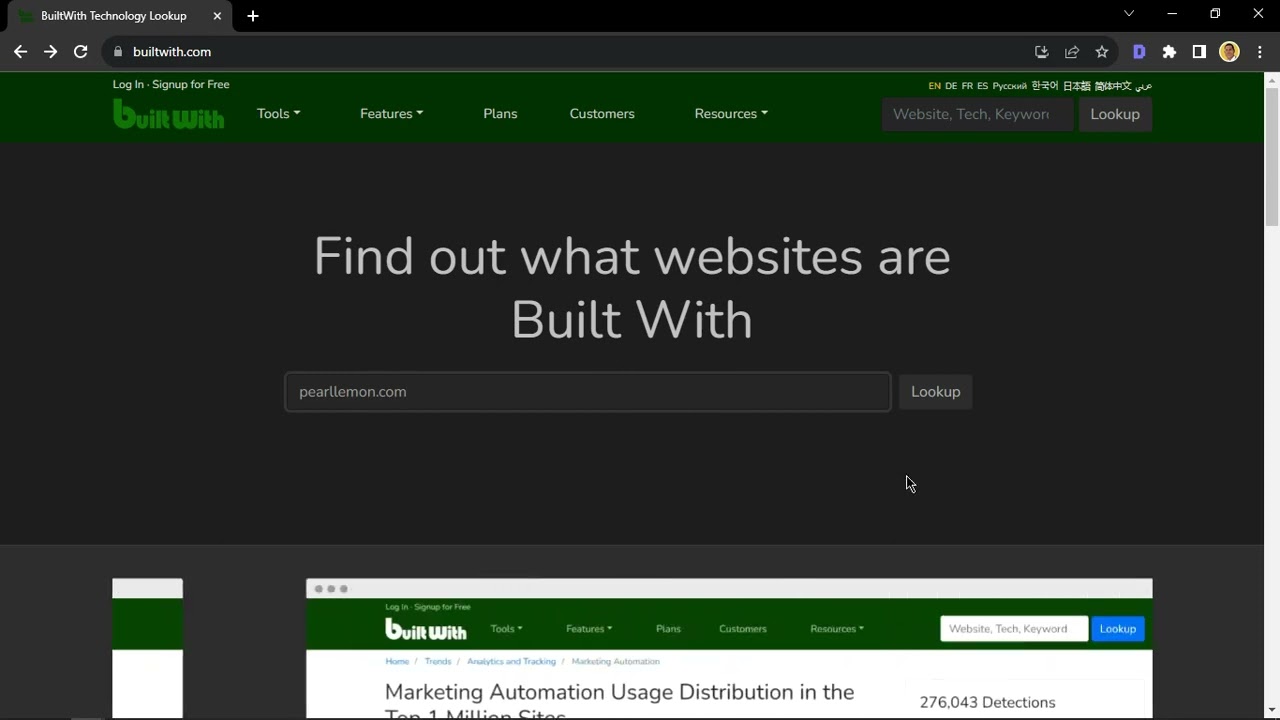Open the site info lock icon
Viewport: 1280px width, 720px height.
(118, 52)
